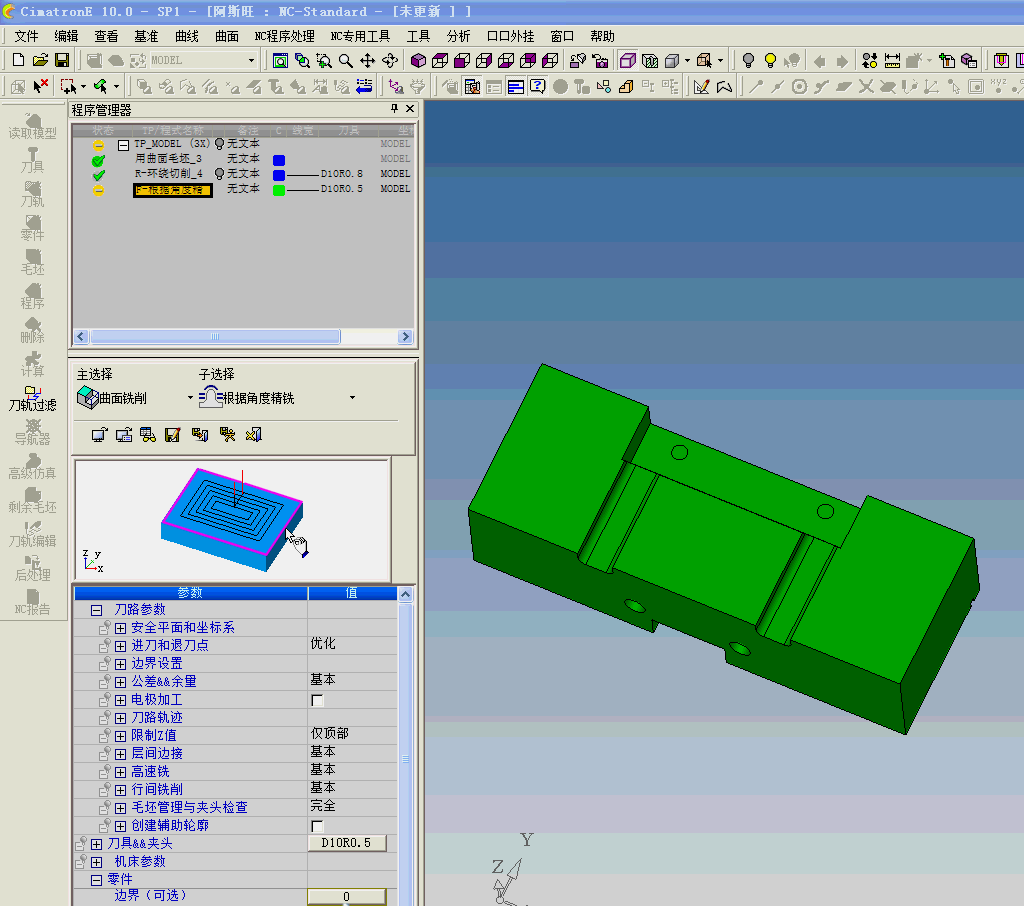This screenshot has width=1024, height=906.
Task: Click the zoom all view icon
Action: pyautogui.click(x=280, y=61)
